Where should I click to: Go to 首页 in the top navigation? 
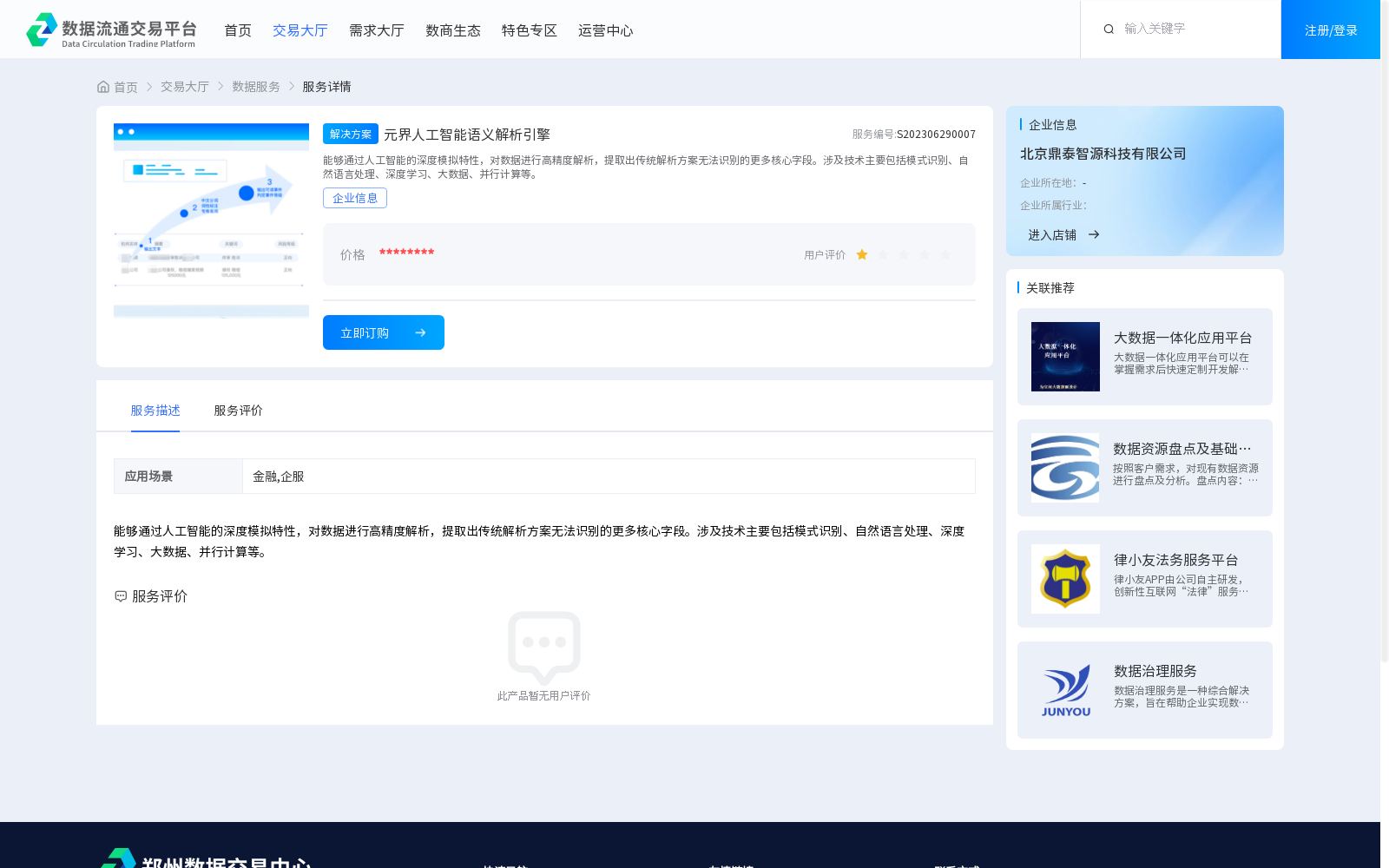[238, 30]
